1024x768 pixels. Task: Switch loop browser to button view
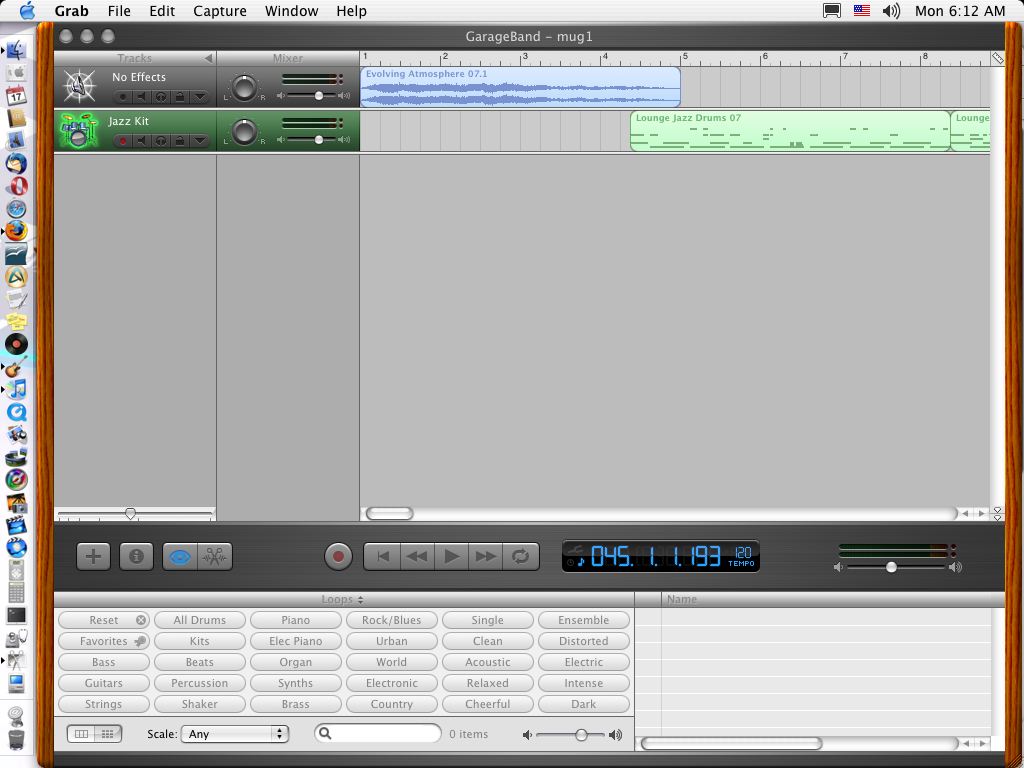coord(108,733)
